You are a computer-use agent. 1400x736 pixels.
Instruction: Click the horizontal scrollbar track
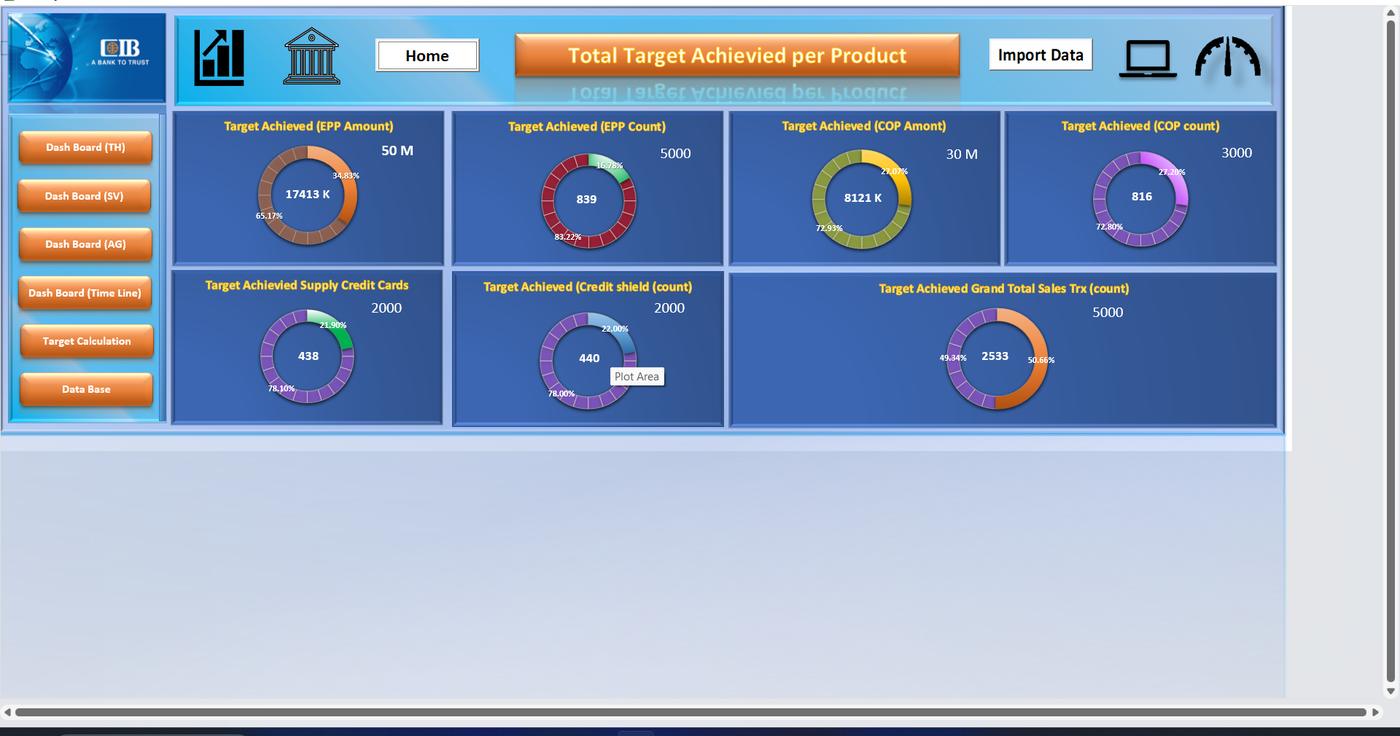[x=690, y=712]
